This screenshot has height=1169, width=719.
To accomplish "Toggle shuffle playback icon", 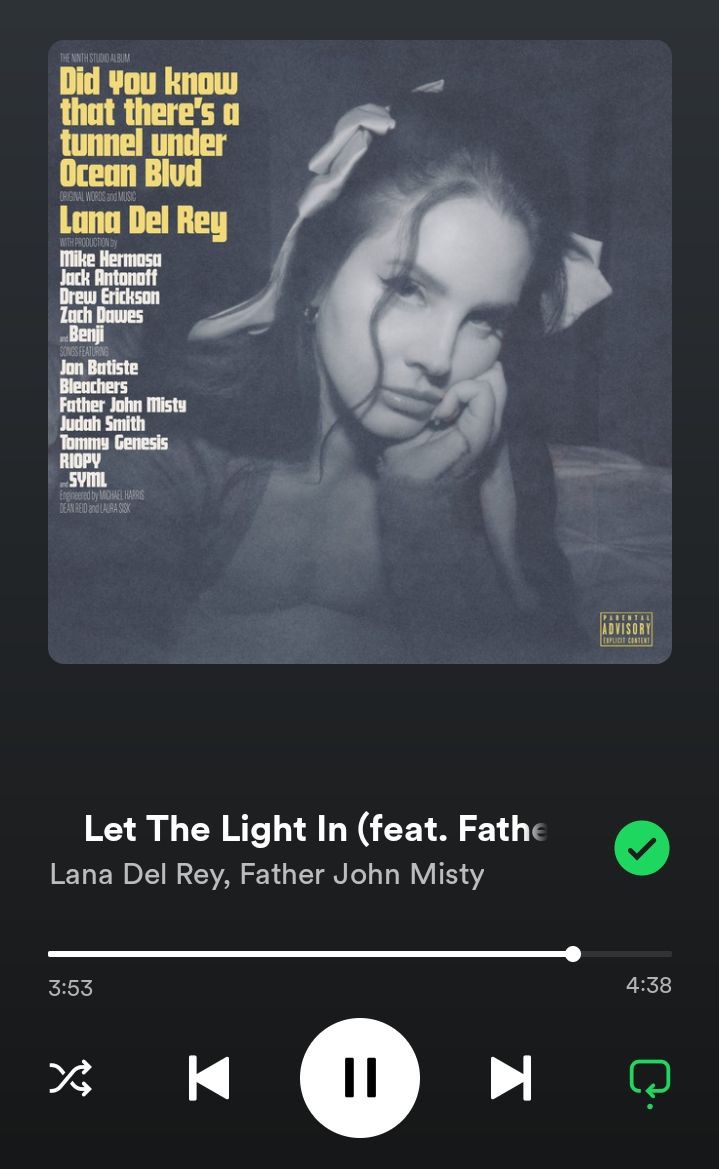I will coord(70,1077).
